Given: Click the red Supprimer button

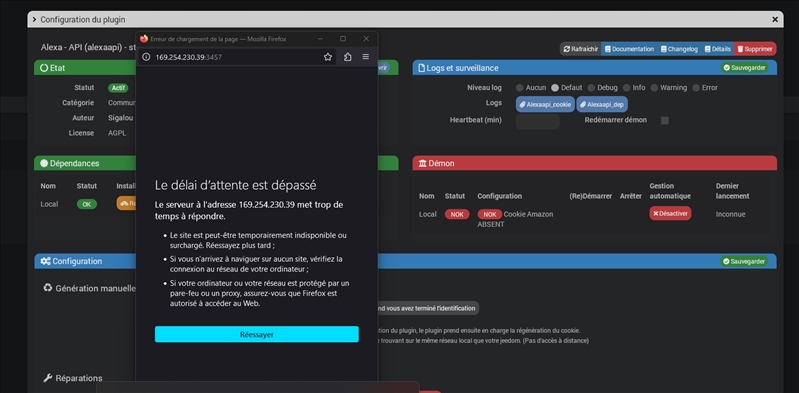Looking at the screenshot, I should [755, 49].
